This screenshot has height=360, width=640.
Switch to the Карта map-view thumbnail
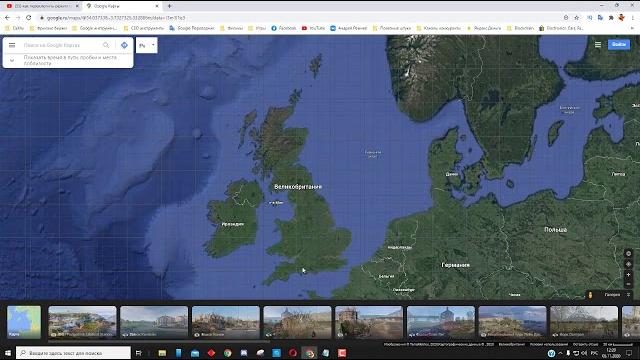tap(24, 322)
